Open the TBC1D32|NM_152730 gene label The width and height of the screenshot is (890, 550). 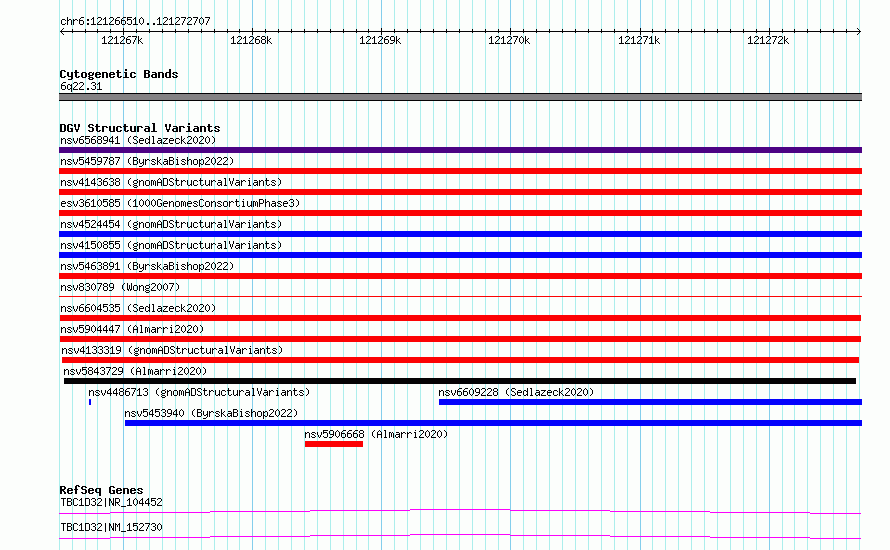tap(111, 527)
